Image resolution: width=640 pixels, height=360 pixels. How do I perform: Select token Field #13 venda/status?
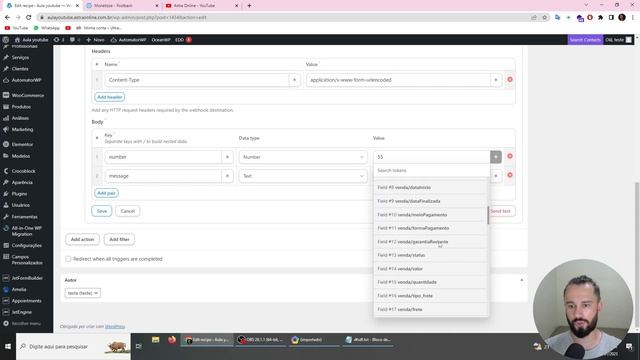click(x=431, y=255)
